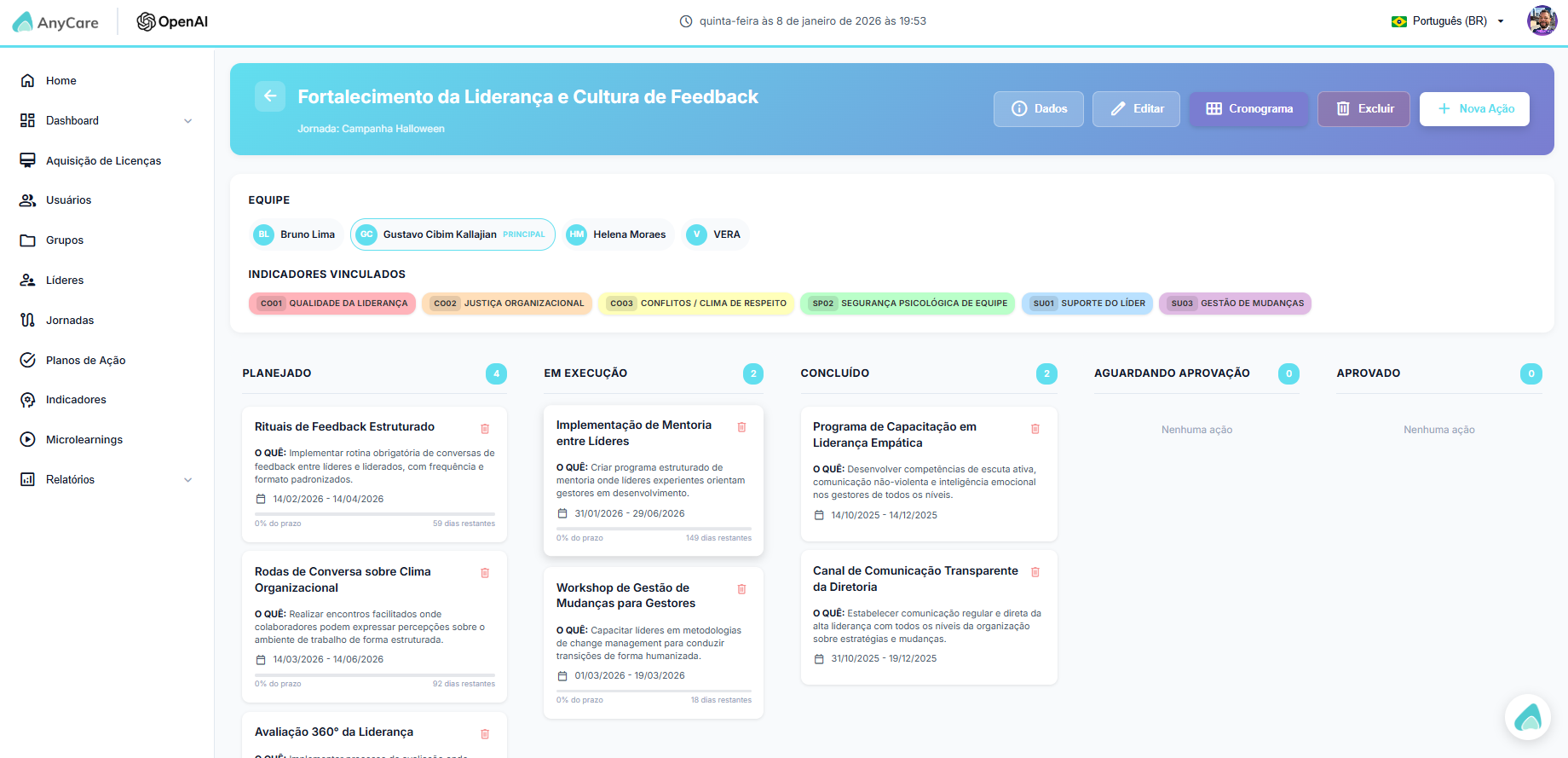Click the 149 dias restantes label
1568x758 pixels.
pos(718,538)
